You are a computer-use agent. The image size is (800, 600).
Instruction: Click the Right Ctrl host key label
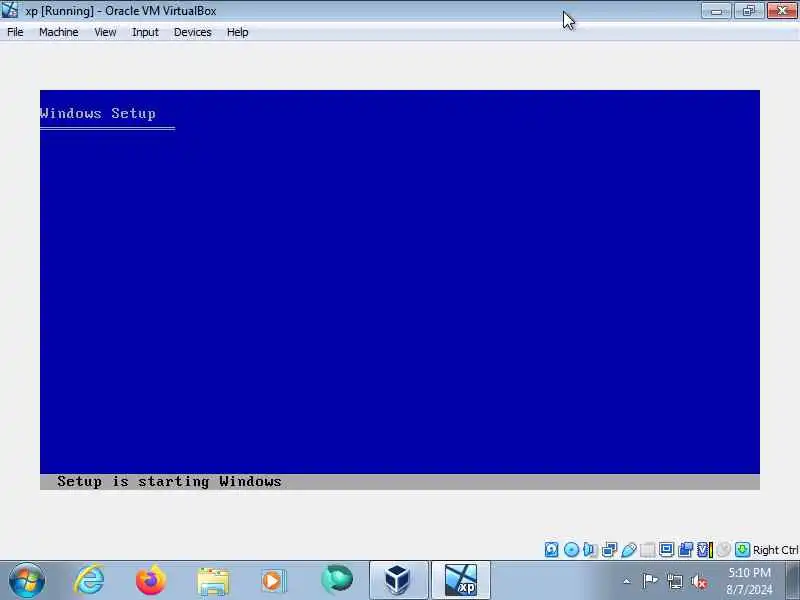(776, 550)
